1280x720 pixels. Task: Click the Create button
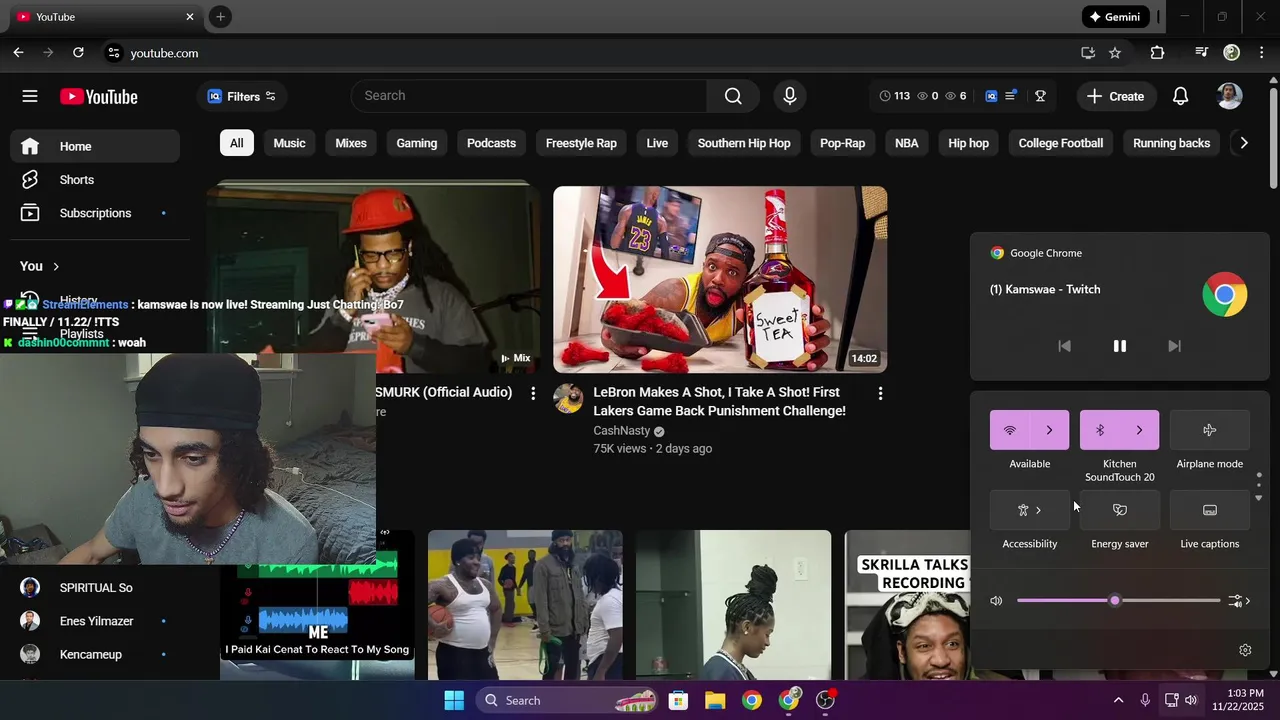tap(1115, 96)
